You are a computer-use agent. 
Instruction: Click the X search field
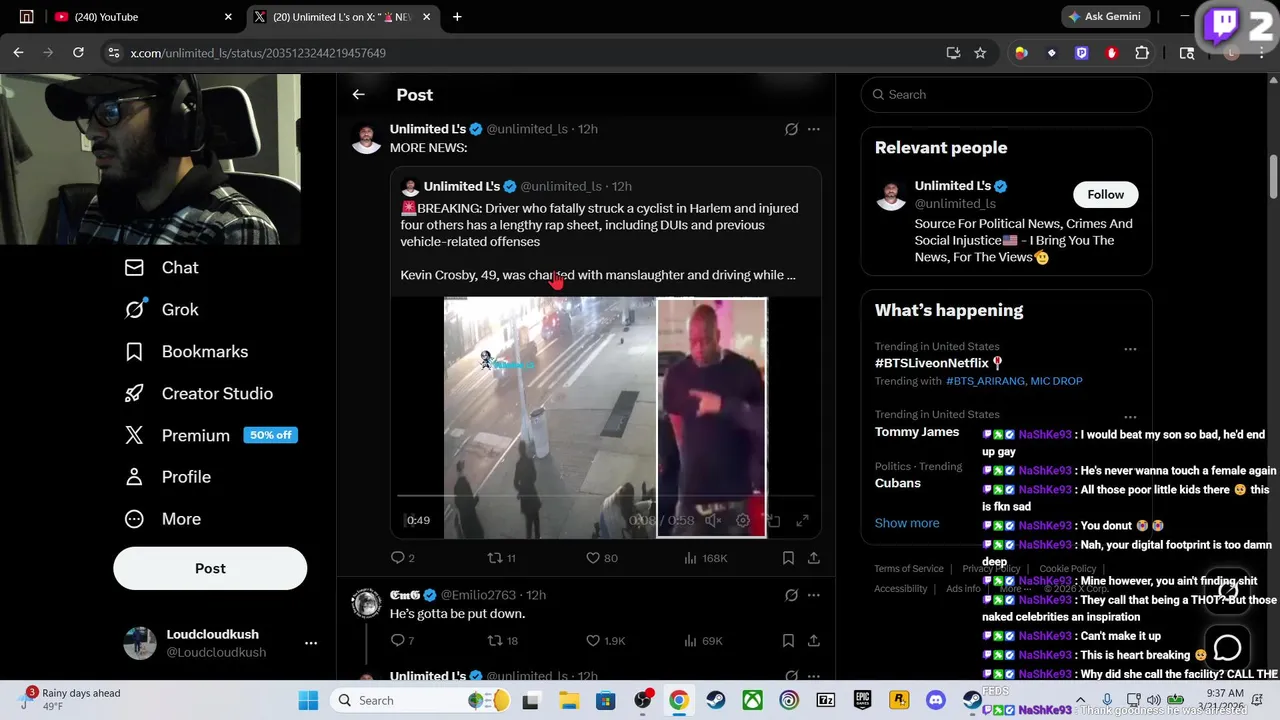coord(1006,94)
